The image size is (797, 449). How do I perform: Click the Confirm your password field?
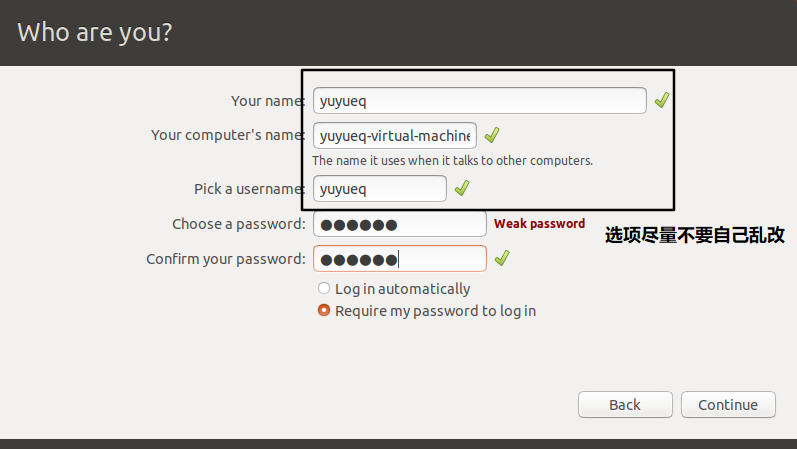(x=400, y=259)
